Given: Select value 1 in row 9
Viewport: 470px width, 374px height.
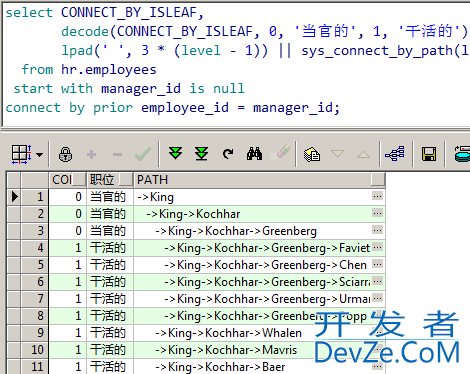Looking at the screenshot, I should (x=68, y=333).
